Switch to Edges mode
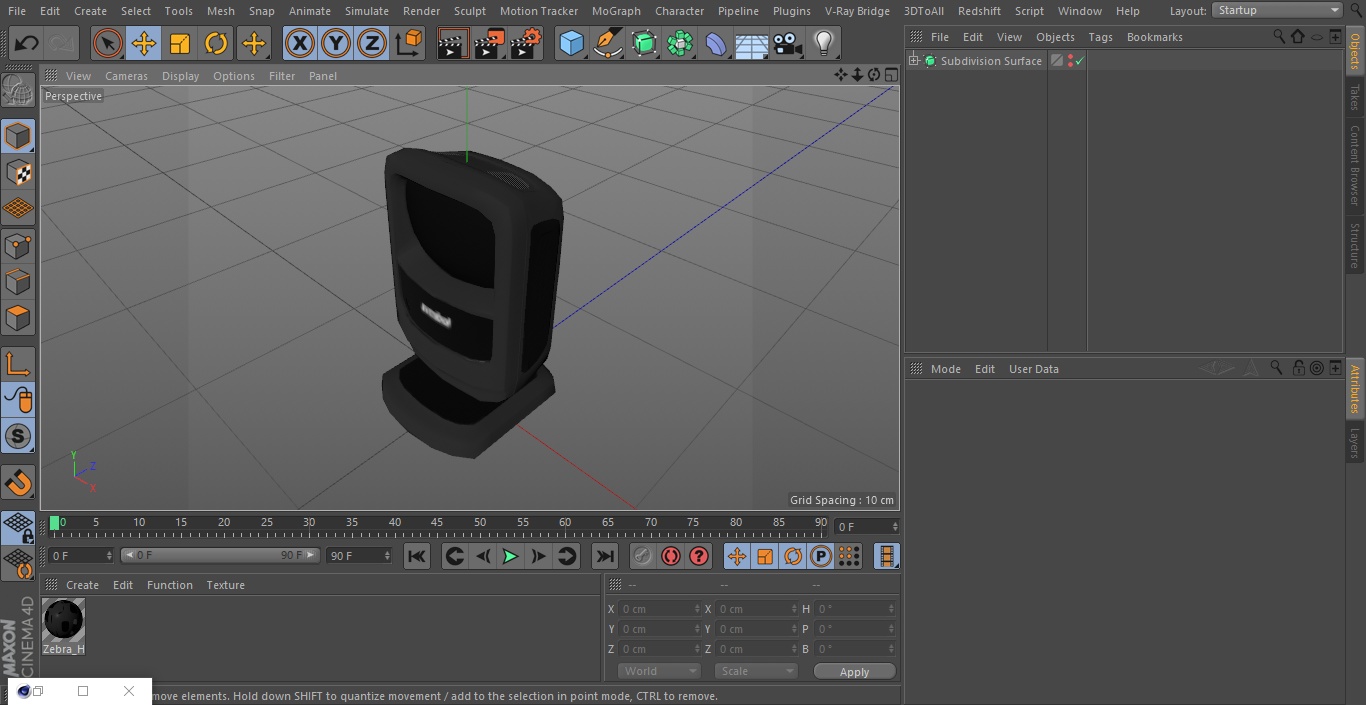The width and height of the screenshot is (1366, 705). coord(18,281)
